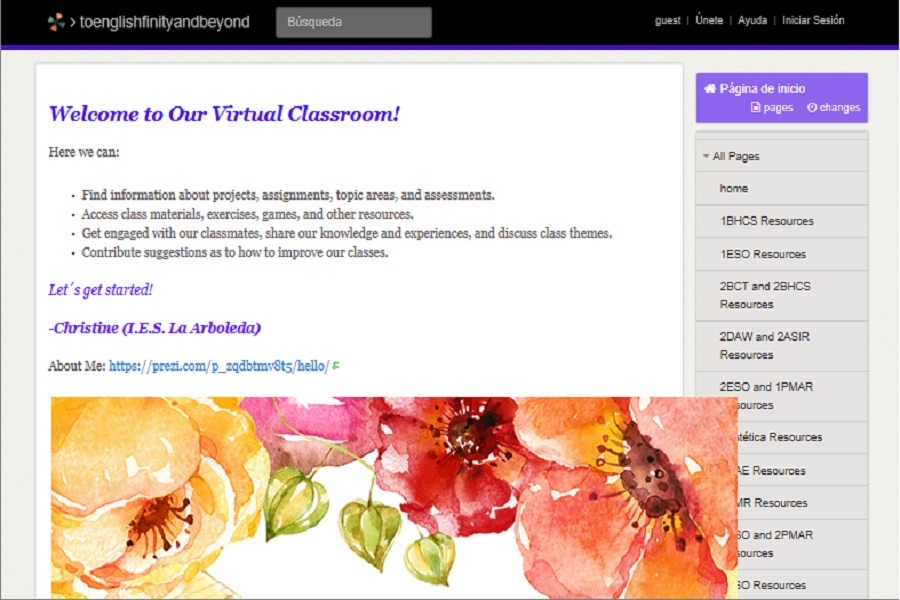Focus the Búsqueda search field

pos(354,22)
